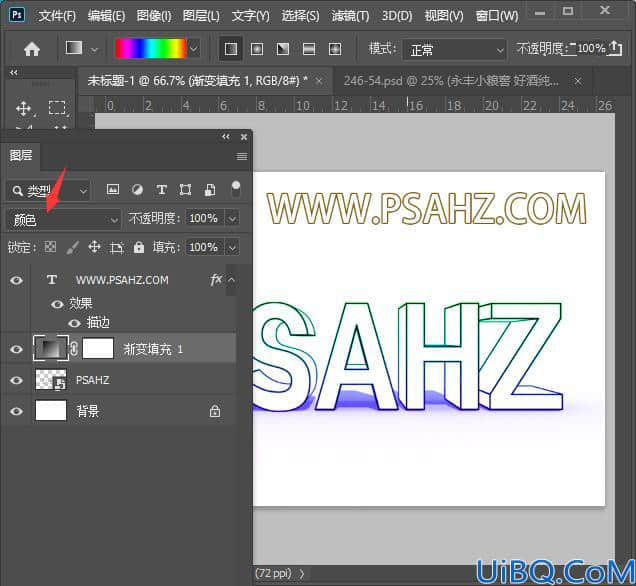The image size is (636, 586).
Task: Filter for type layers
Action: coord(161,189)
